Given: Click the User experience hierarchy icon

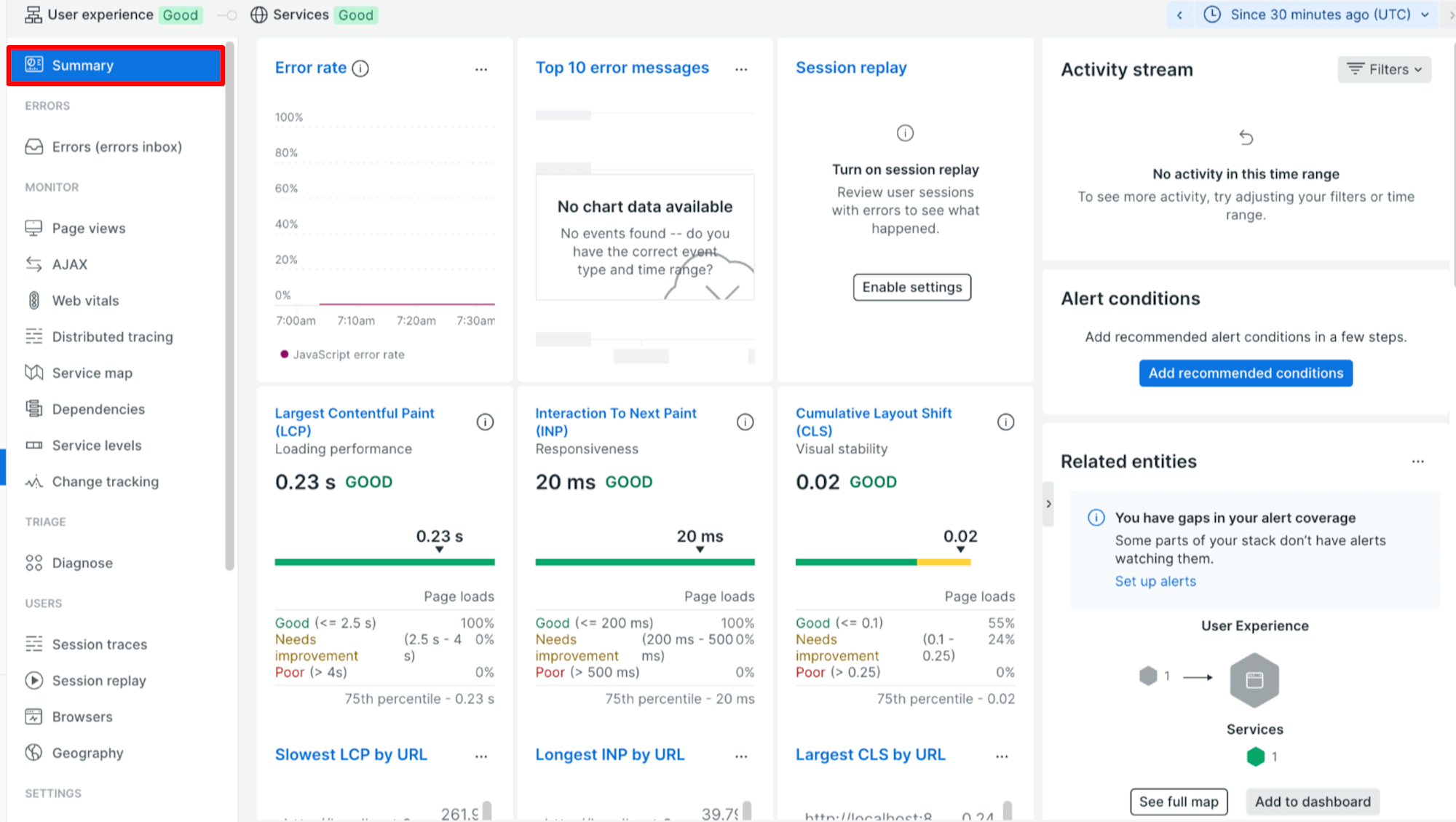Looking at the screenshot, I should pyautogui.click(x=33, y=15).
